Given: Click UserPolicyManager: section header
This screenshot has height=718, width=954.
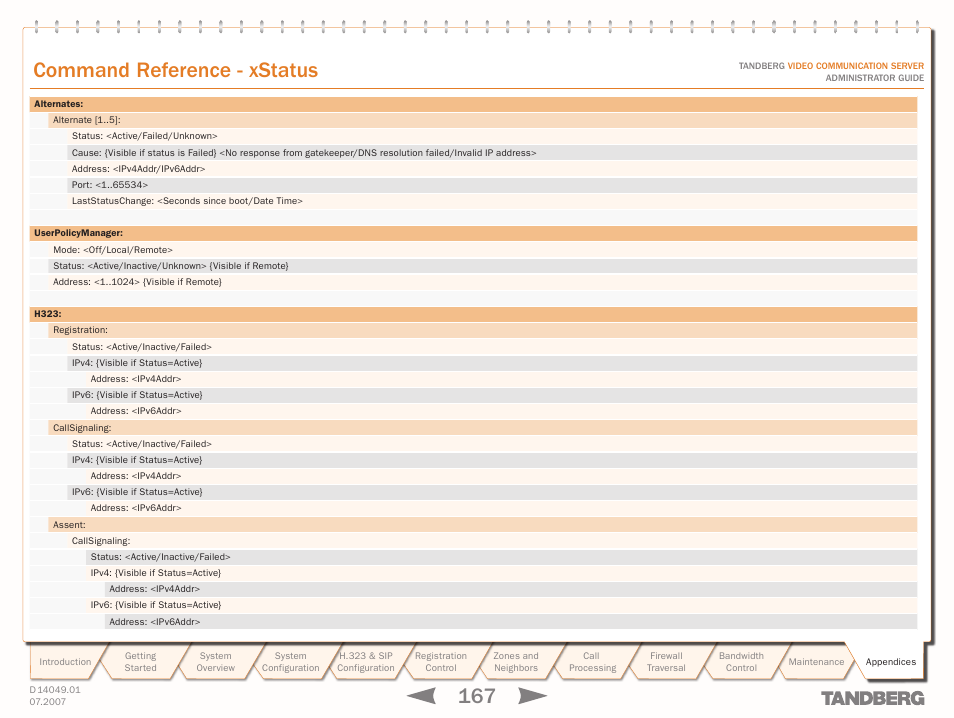Looking at the screenshot, I should [473, 233].
